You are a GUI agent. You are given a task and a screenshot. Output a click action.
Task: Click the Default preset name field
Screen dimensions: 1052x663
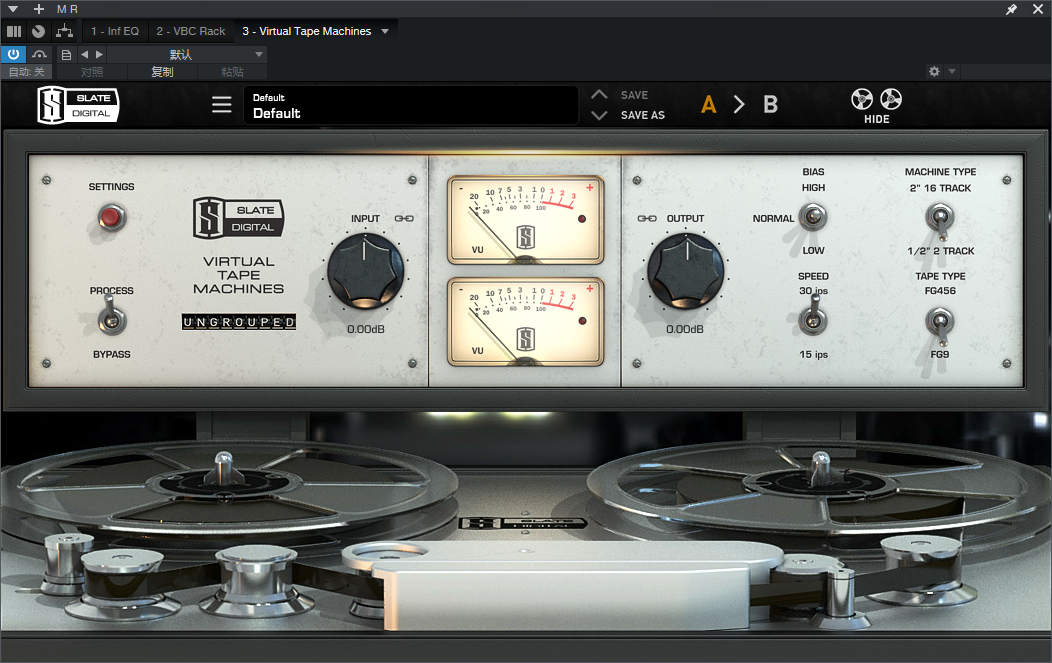(x=411, y=105)
